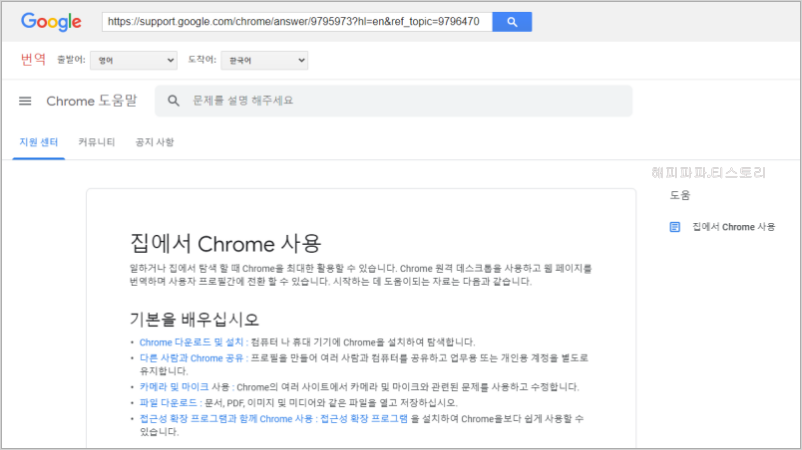Click the red 번역 label

point(33,59)
